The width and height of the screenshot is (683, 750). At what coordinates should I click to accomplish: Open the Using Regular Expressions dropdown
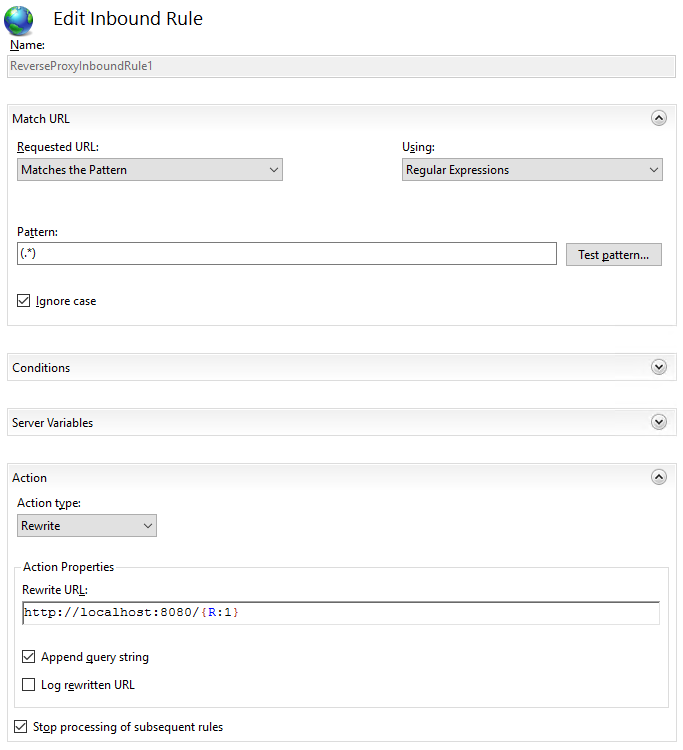(x=532, y=170)
